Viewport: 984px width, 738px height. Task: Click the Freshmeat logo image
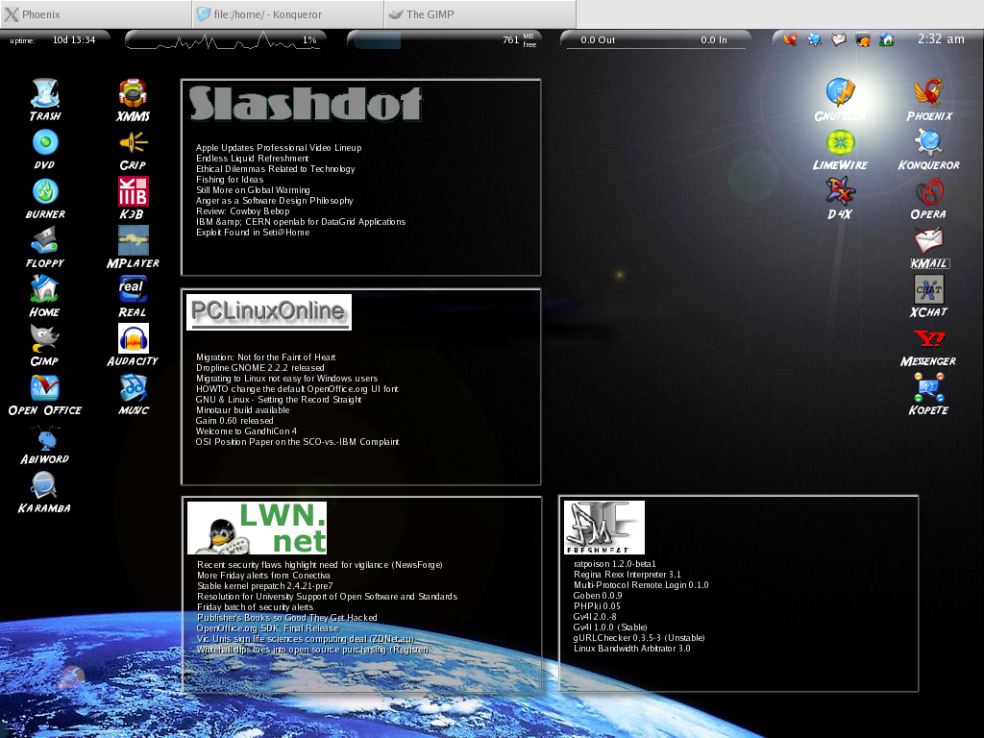coord(604,527)
